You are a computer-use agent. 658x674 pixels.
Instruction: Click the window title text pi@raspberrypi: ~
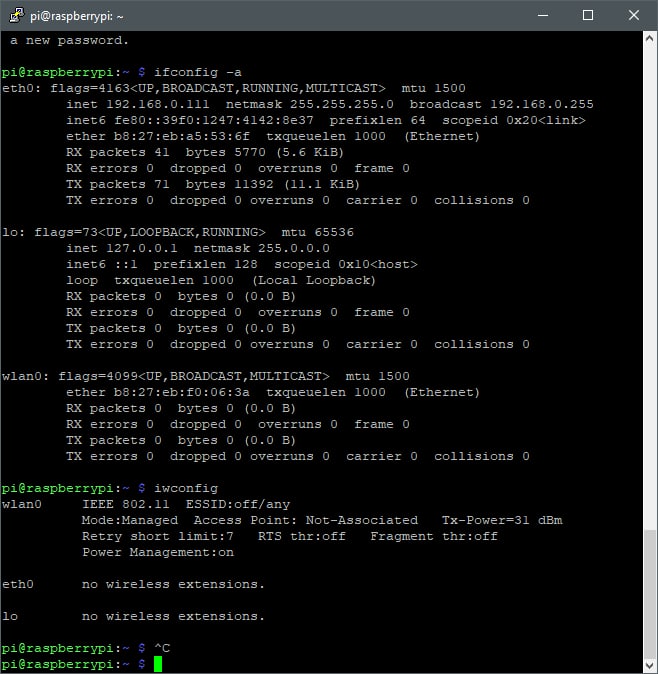tap(77, 16)
